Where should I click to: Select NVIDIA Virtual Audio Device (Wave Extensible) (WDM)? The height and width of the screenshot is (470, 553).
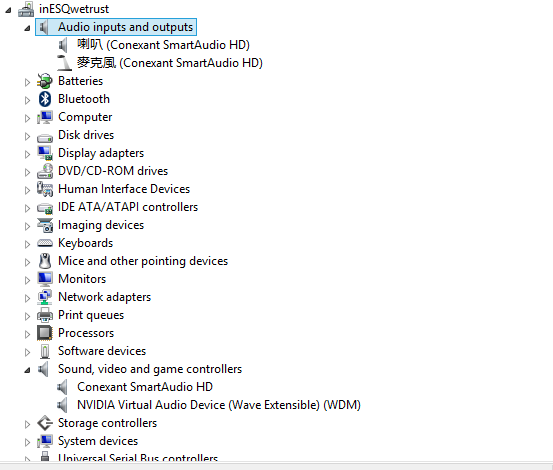click(x=219, y=405)
